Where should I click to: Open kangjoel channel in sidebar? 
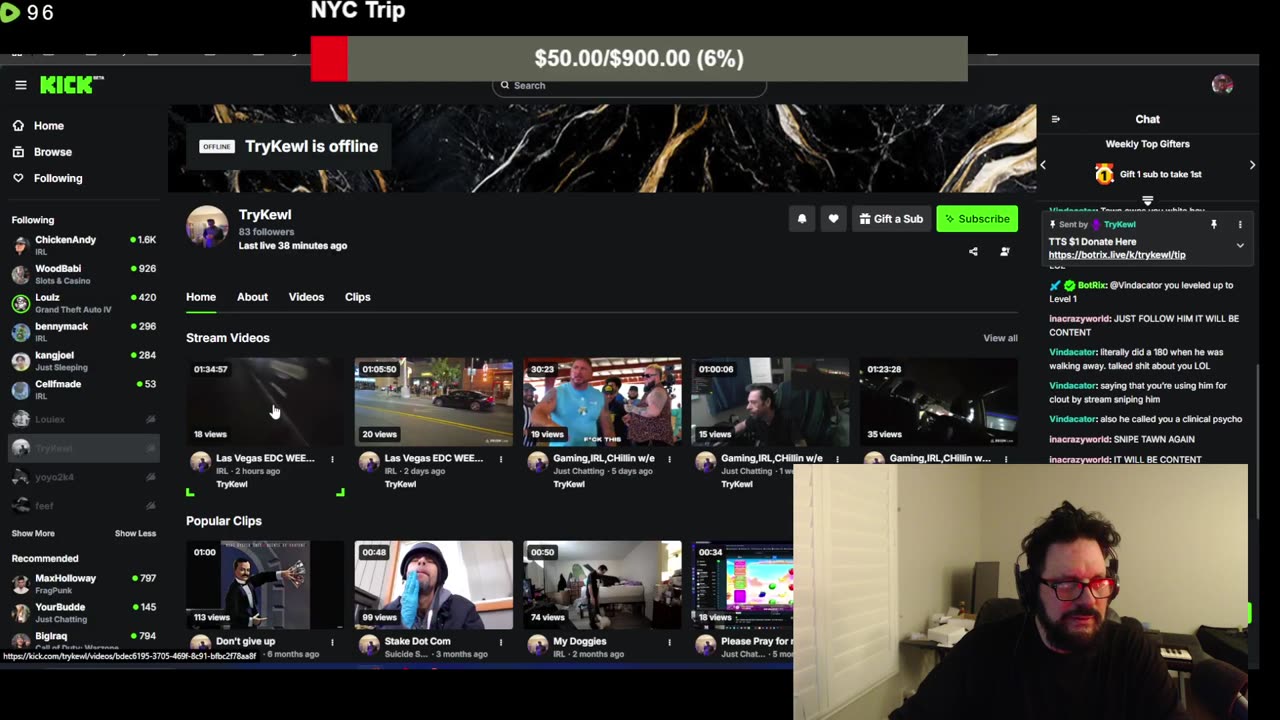[x=84, y=361]
